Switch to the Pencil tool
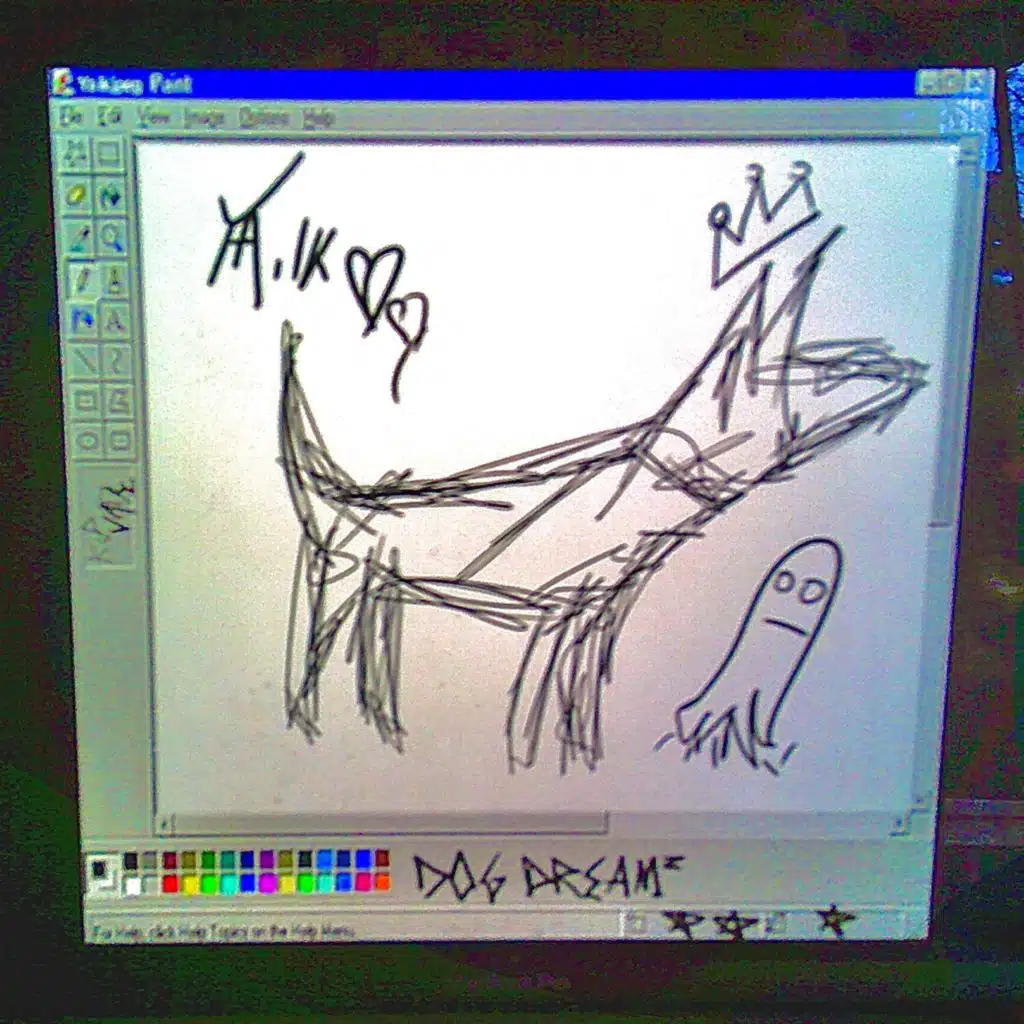Viewport: 1024px width, 1024px height. point(81,279)
